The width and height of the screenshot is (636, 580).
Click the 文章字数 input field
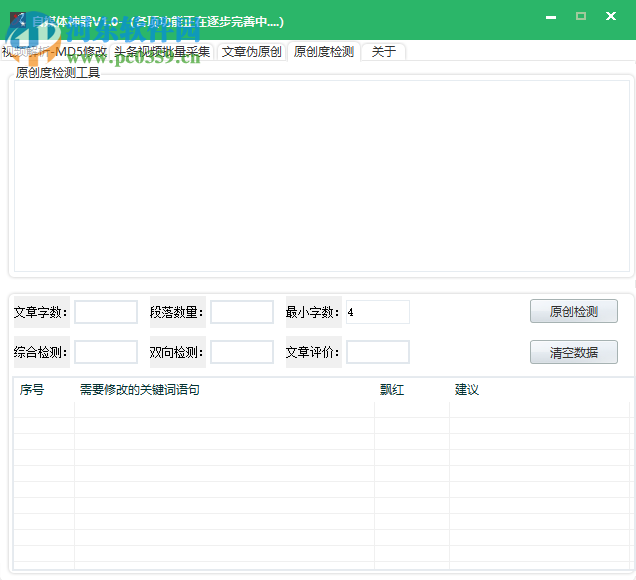(106, 312)
